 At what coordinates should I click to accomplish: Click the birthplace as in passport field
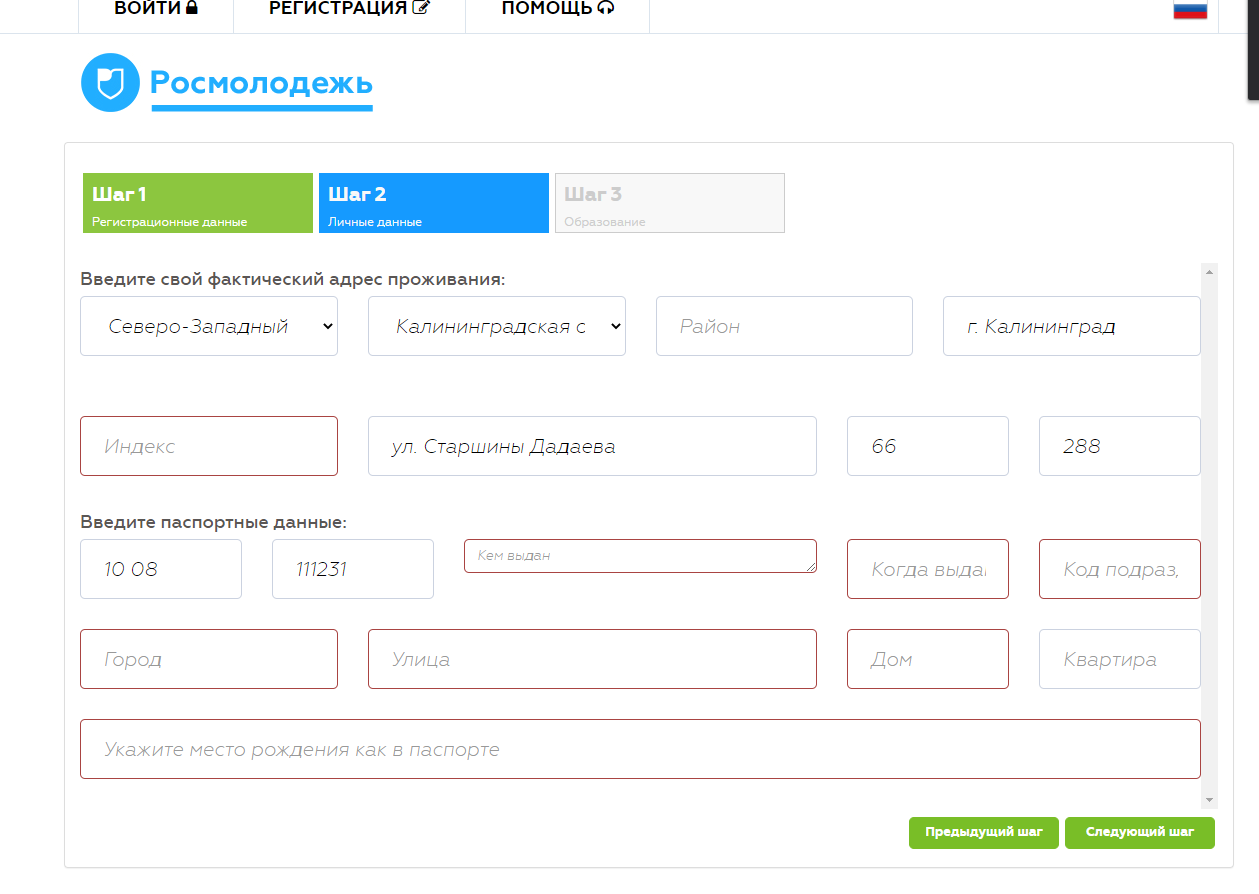tap(640, 749)
